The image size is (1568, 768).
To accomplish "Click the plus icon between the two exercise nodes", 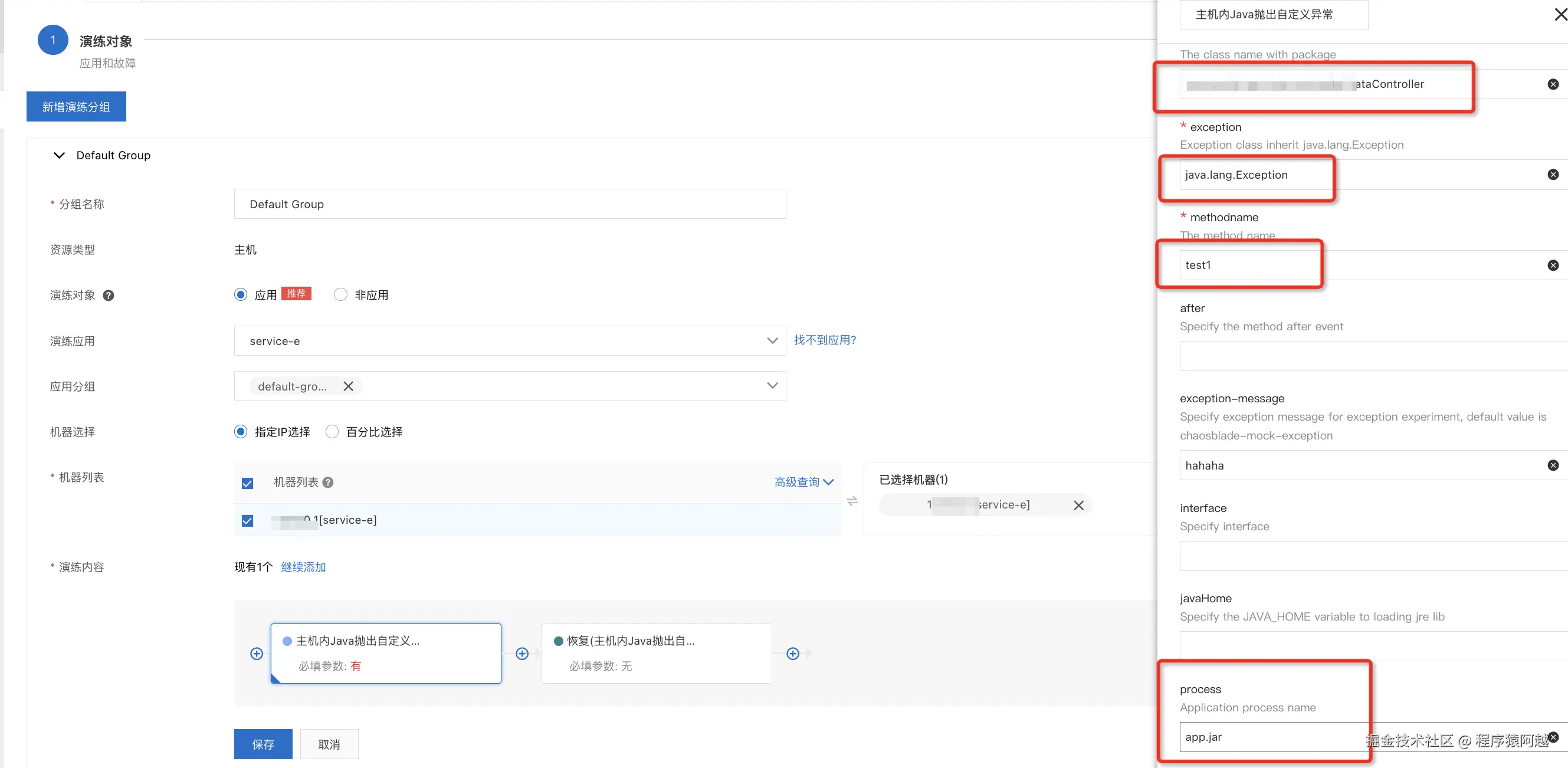I will 521,653.
